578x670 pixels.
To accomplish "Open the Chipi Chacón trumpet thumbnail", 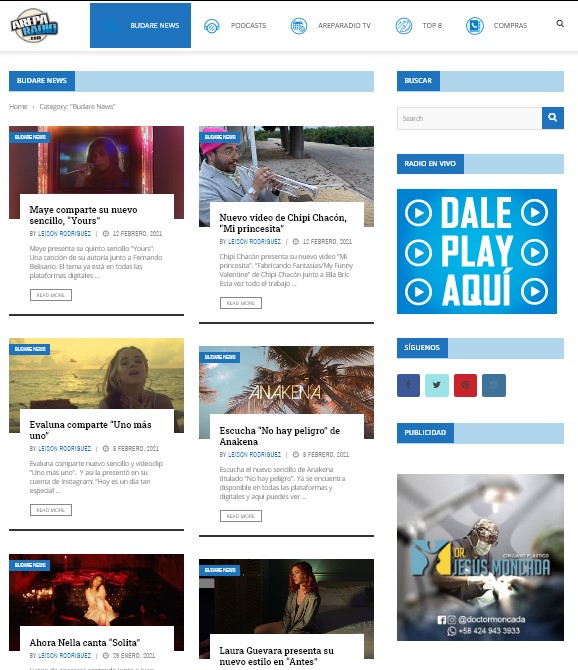I will pos(286,164).
